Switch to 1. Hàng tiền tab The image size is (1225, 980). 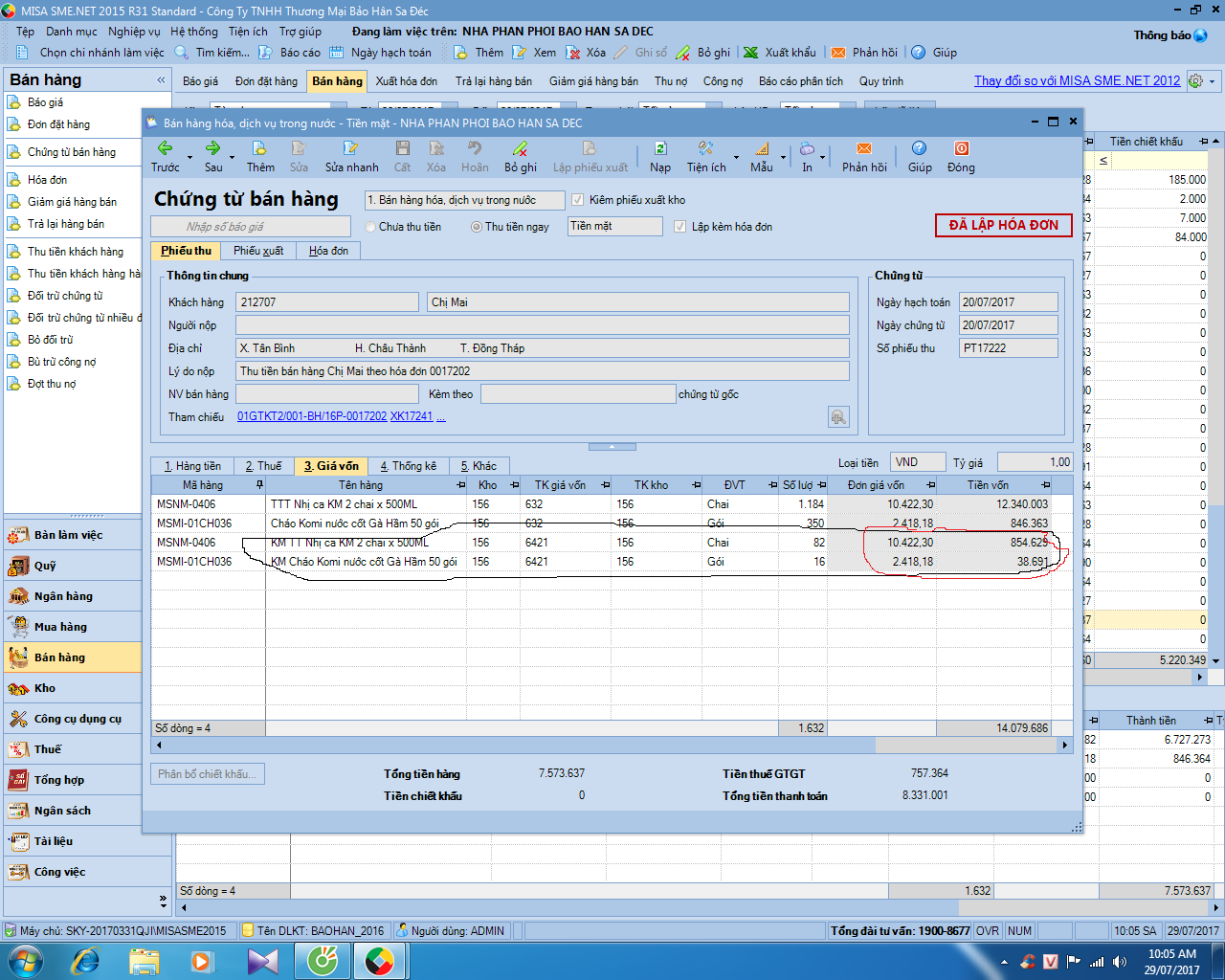coord(192,466)
